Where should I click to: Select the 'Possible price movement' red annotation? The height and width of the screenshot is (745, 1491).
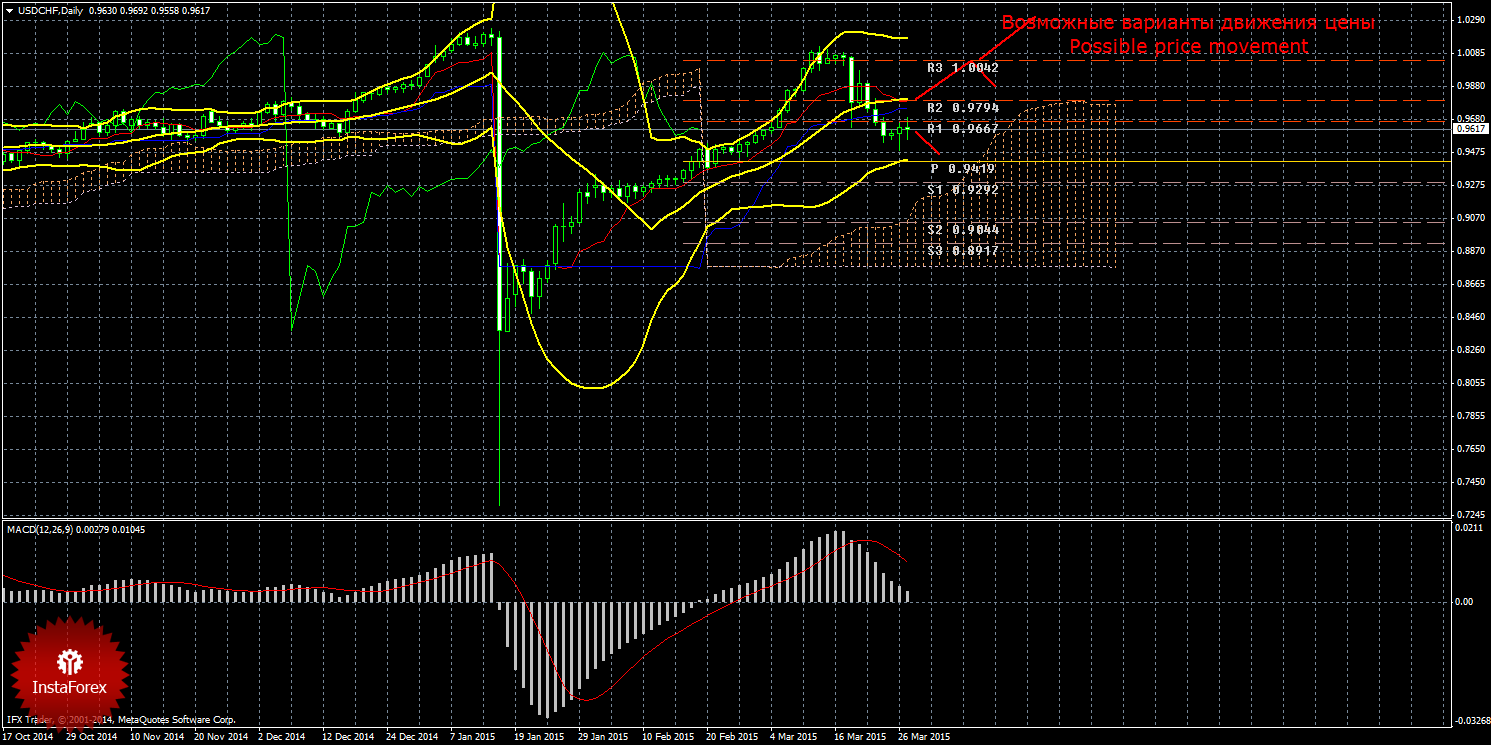(1188, 47)
